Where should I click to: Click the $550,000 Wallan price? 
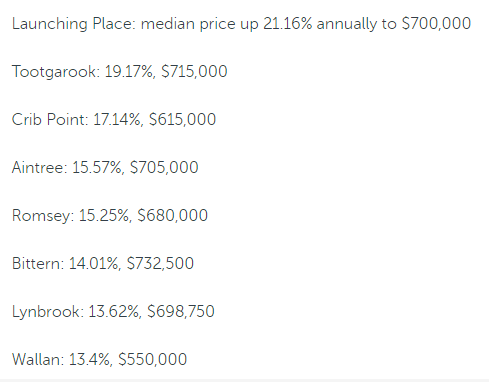click(x=153, y=359)
